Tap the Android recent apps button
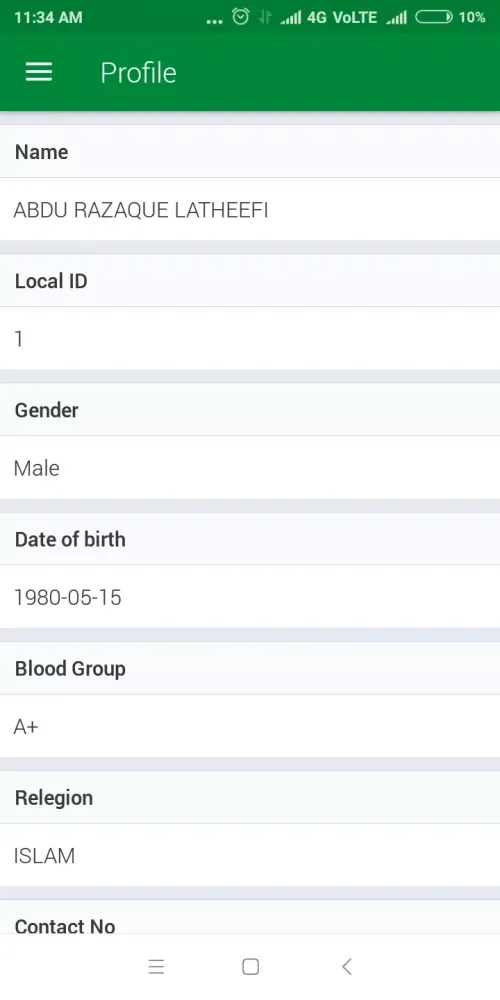Screen dimensions: 500x1000 (x=156, y=967)
